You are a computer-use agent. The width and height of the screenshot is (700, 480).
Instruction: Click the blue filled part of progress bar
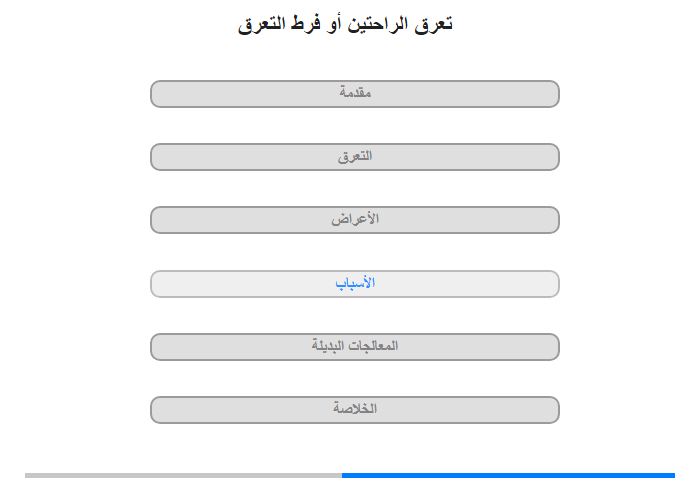point(508,476)
